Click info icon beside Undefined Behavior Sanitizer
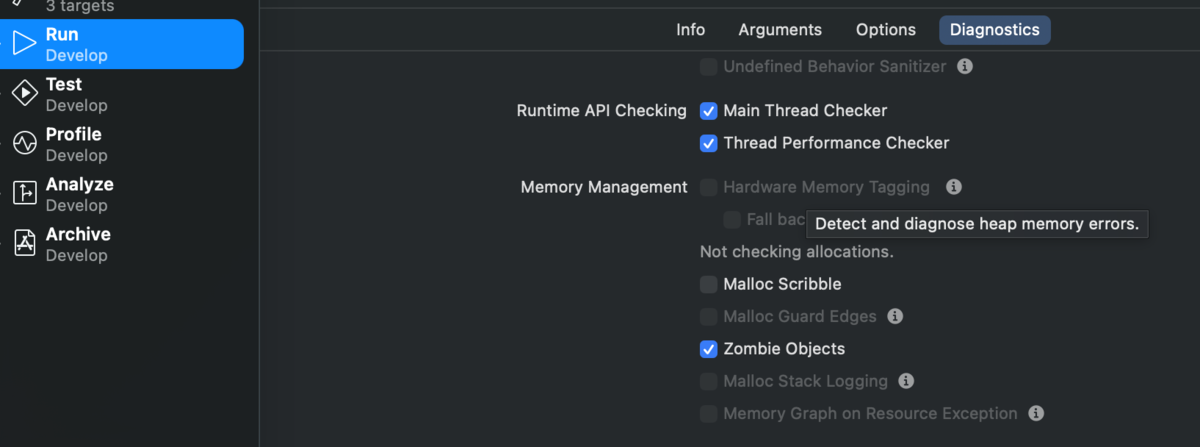 pyautogui.click(x=965, y=67)
